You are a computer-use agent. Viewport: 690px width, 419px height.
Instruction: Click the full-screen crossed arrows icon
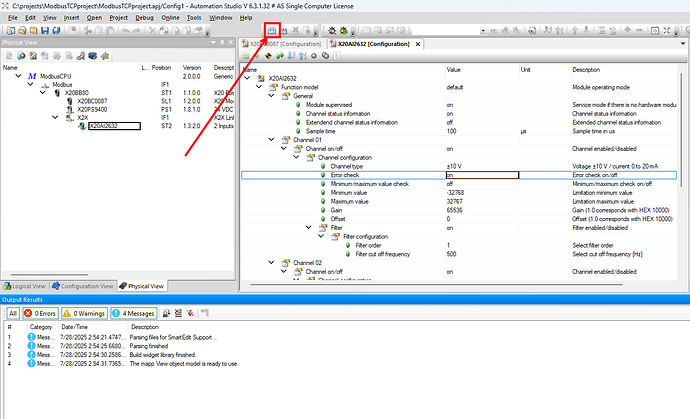667,30
